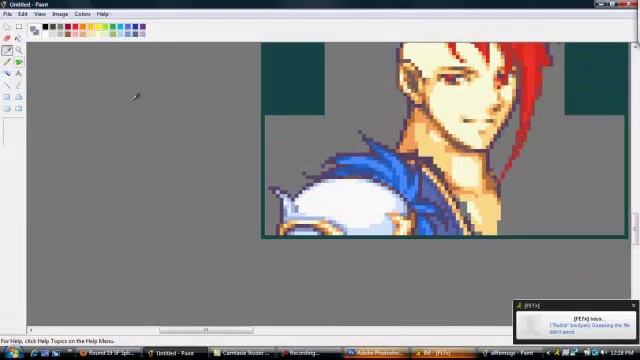This screenshot has width=640, height=360.
Task: Pick the black color swatch
Action: (x=45, y=27)
